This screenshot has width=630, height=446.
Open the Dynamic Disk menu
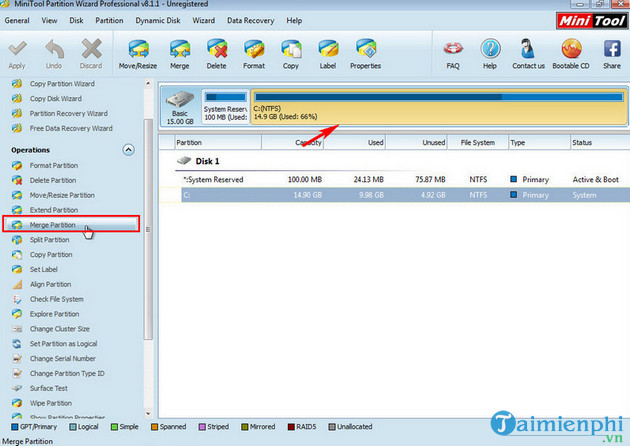(x=158, y=20)
